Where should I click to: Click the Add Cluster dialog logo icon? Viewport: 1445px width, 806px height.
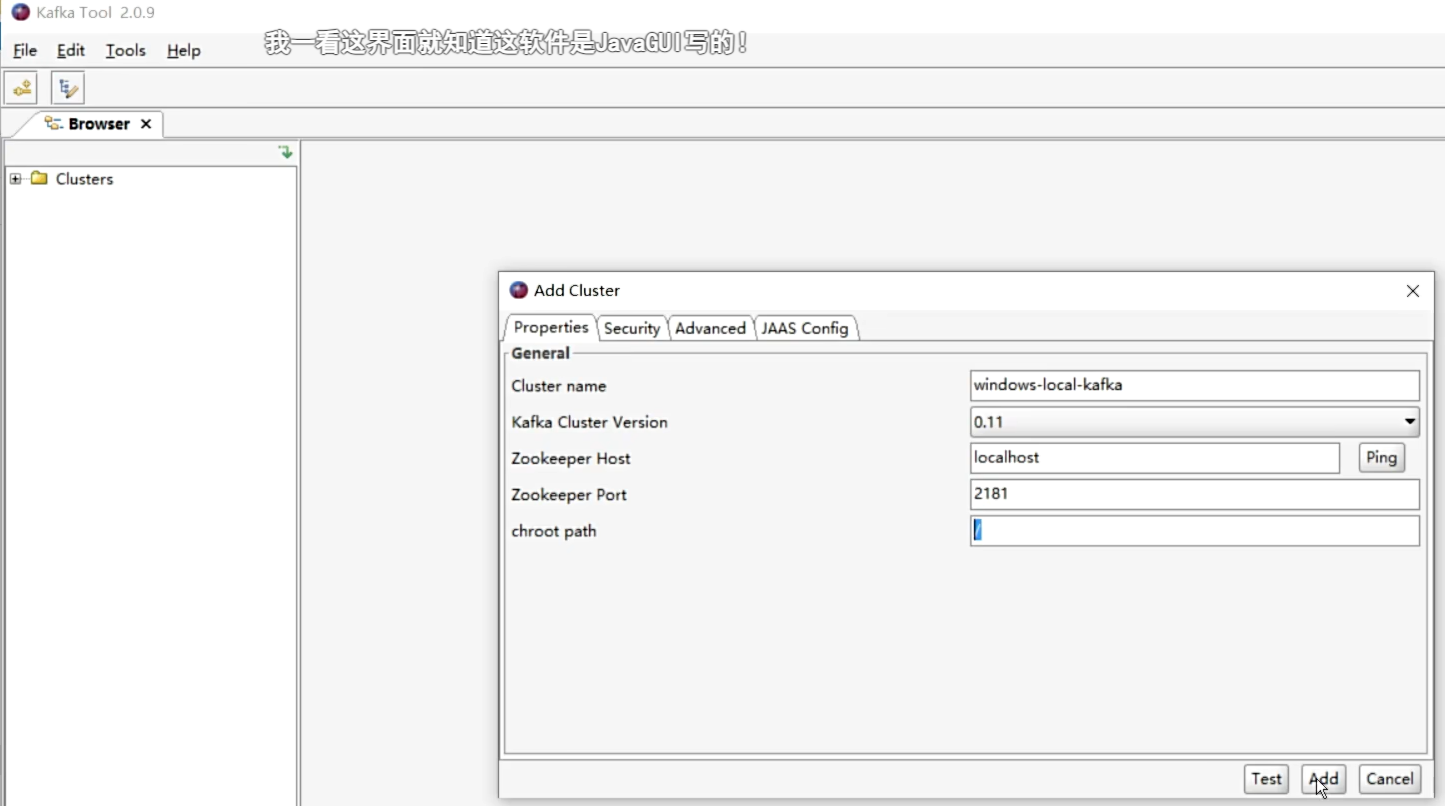coord(518,290)
